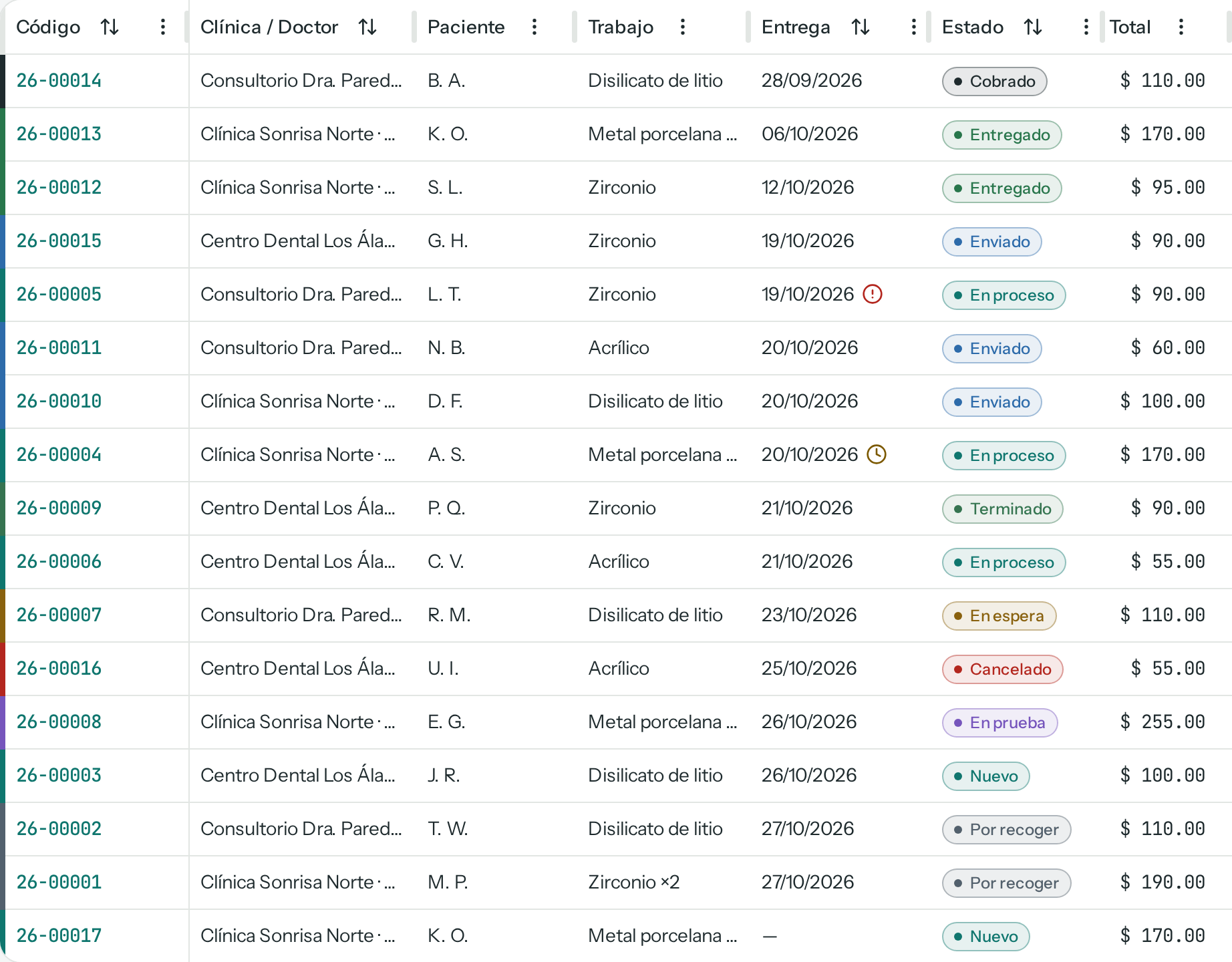
Task: Click clock warning icon on 26-00004 row
Action: [x=877, y=454]
